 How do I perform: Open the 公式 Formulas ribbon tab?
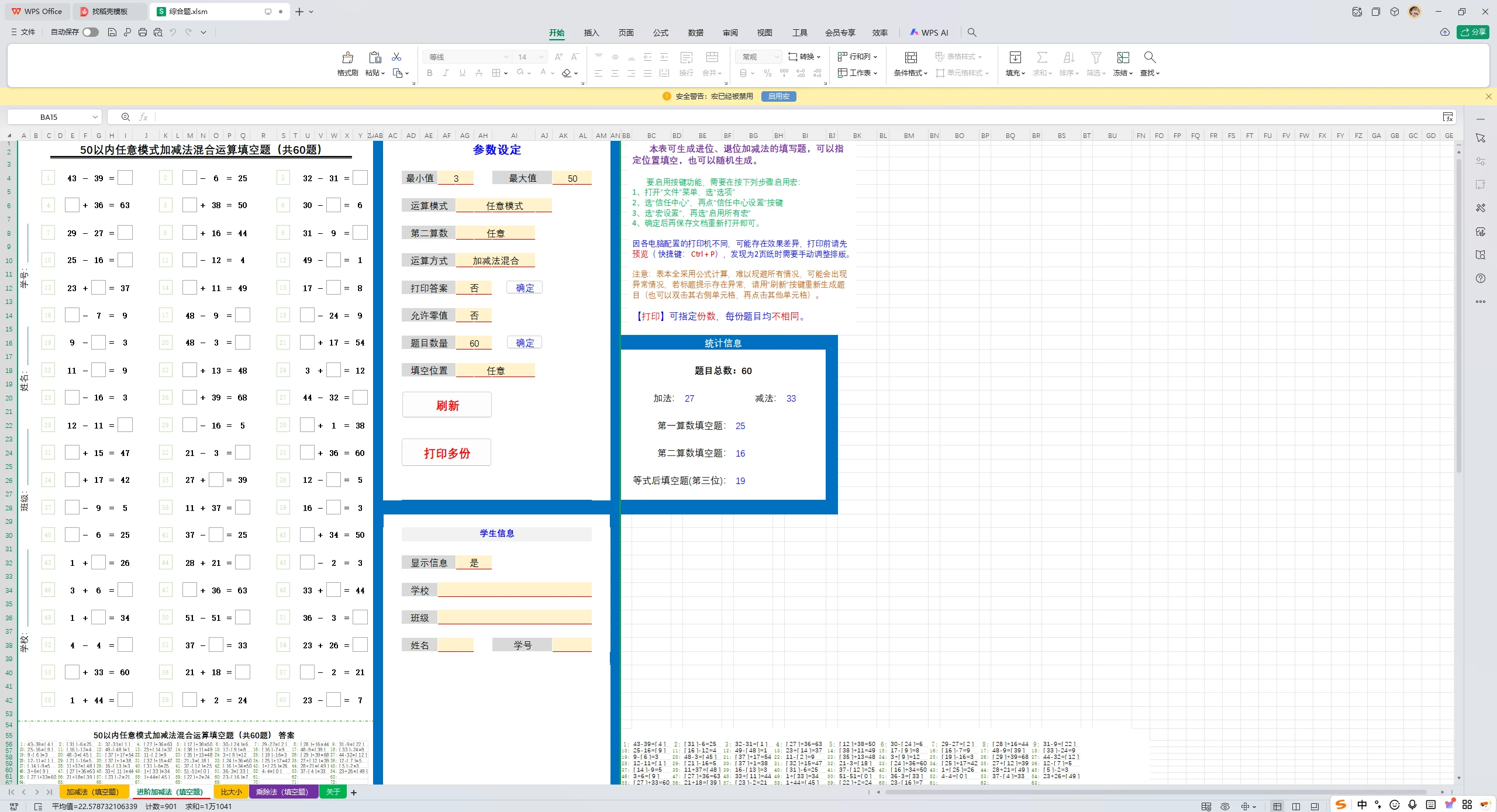tap(661, 33)
